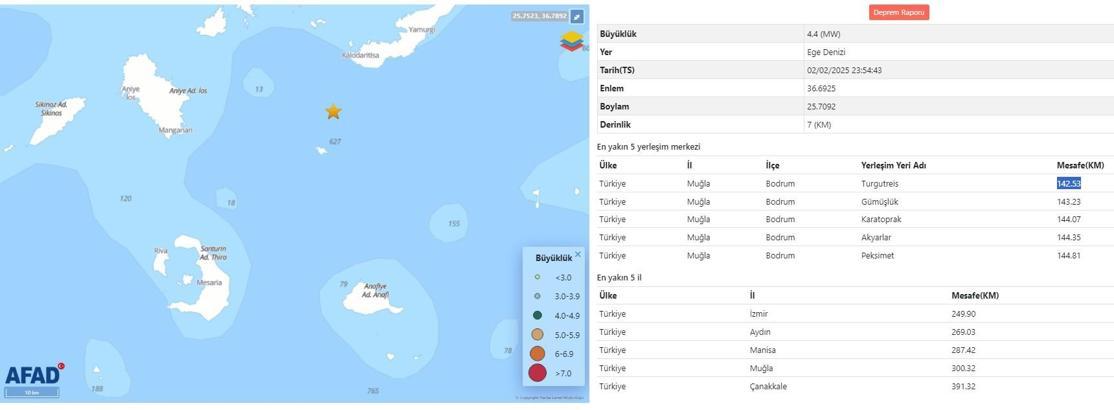
Task: Click the yellow star epicenter marker
Action: [x=333, y=112]
